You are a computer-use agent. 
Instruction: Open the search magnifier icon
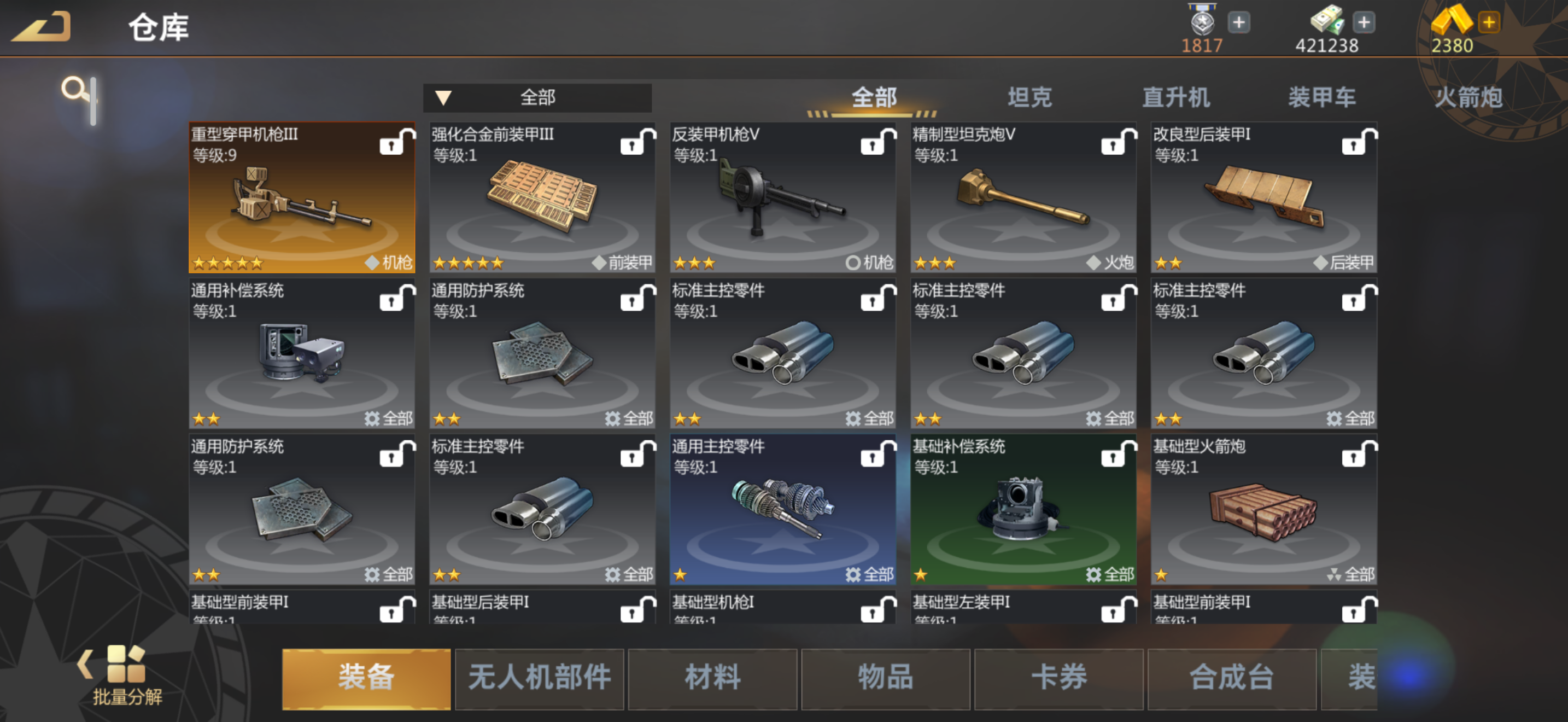click(75, 90)
